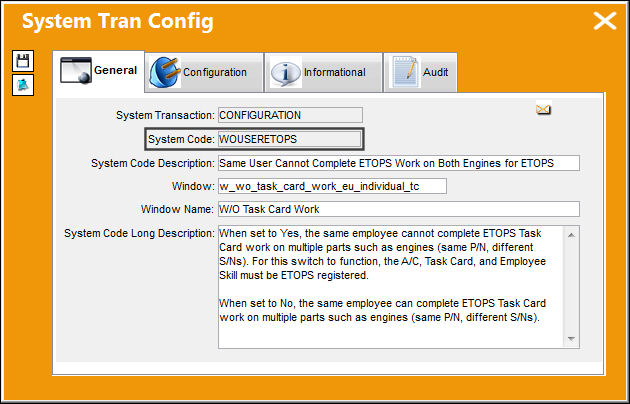Click the Window Name field
The height and width of the screenshot is (404, 630).
coord(399,209)
